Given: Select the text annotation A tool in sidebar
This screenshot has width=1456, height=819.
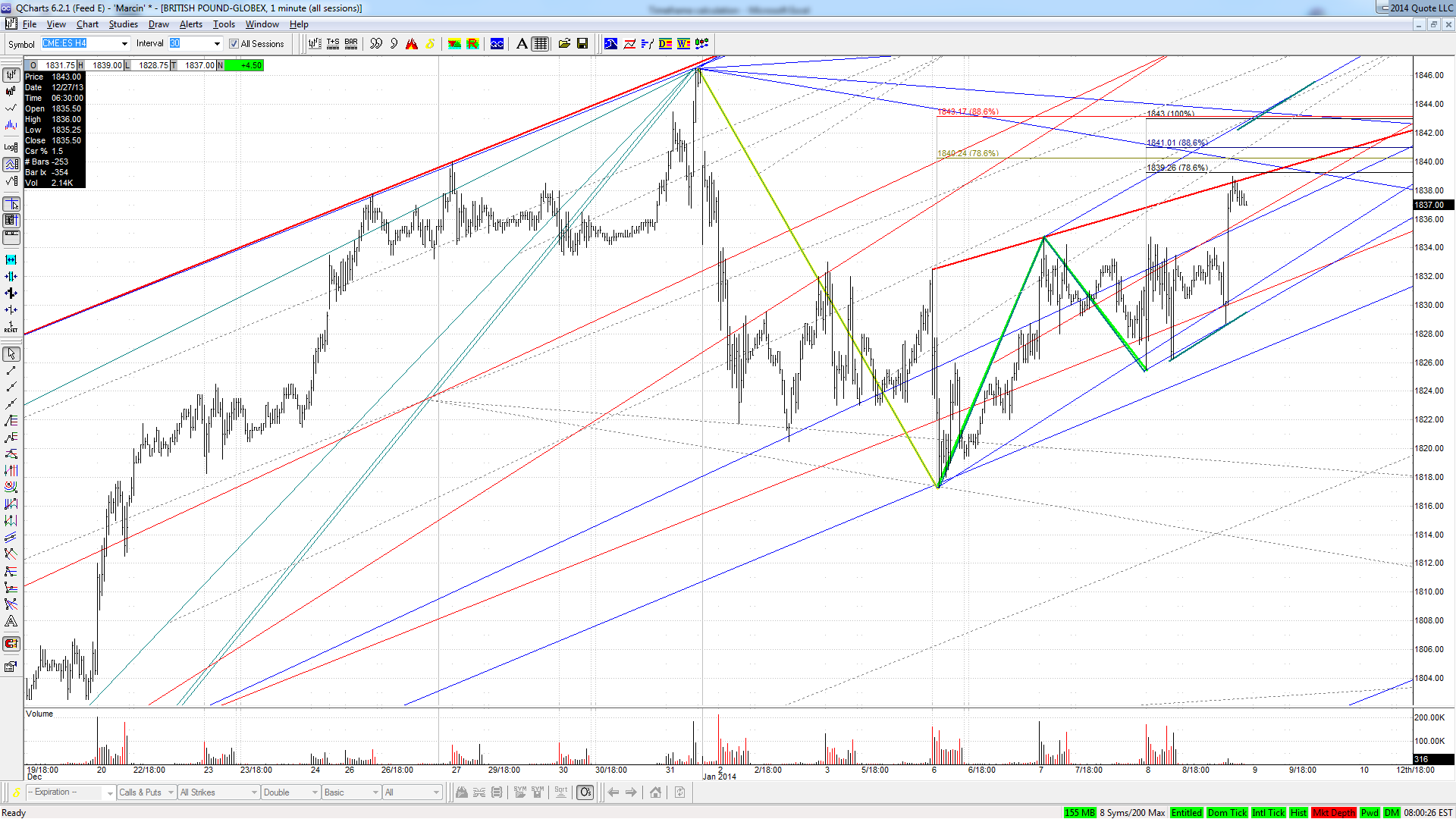Looking at the screenshot, I should point(11,621).
